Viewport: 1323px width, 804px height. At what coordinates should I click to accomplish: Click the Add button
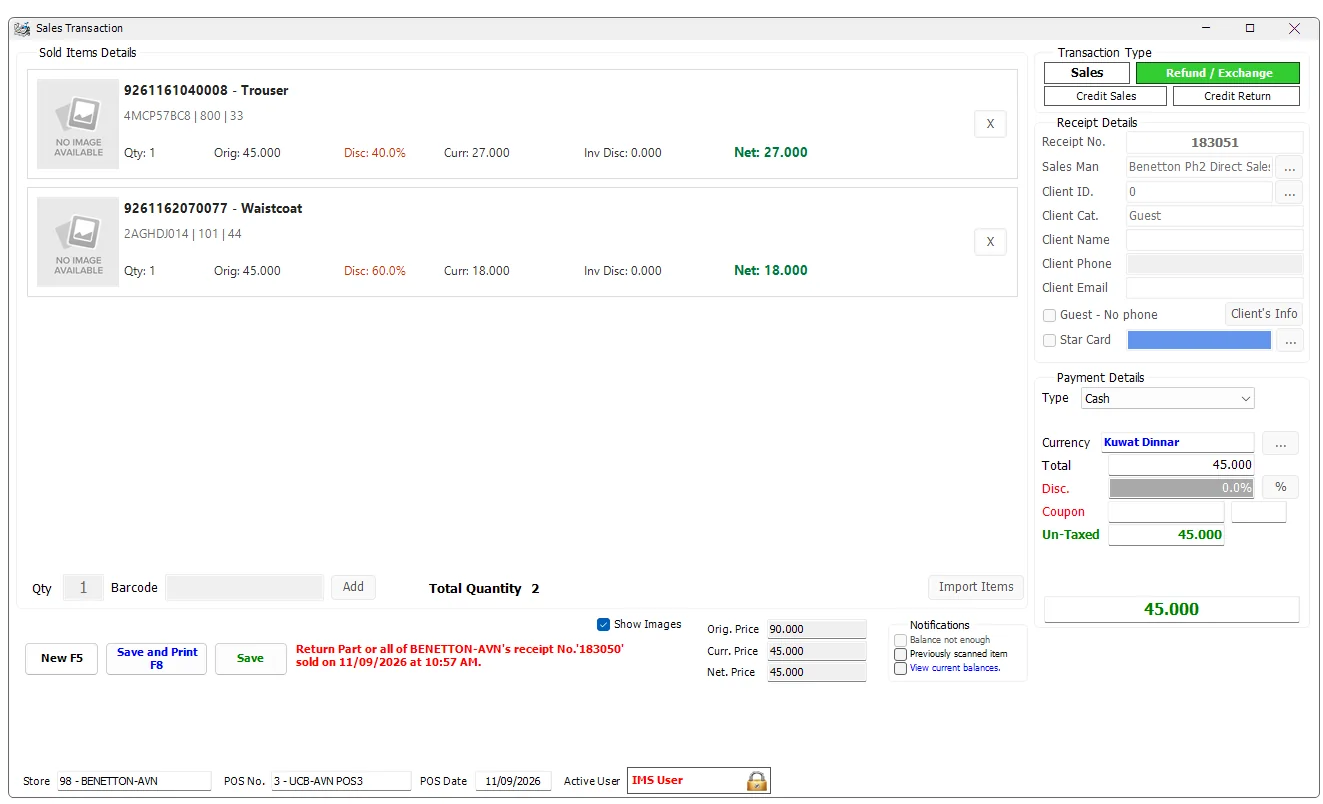353,587
